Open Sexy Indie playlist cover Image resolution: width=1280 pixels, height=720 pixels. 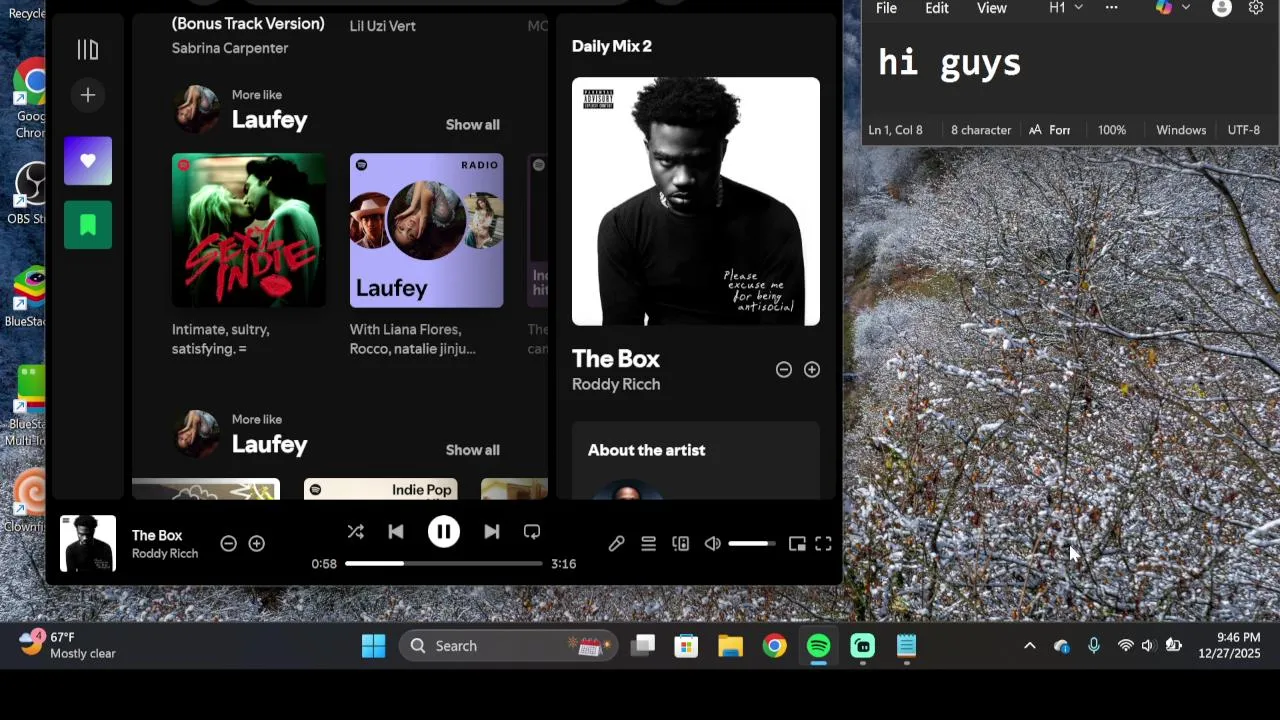coord(249,230)
